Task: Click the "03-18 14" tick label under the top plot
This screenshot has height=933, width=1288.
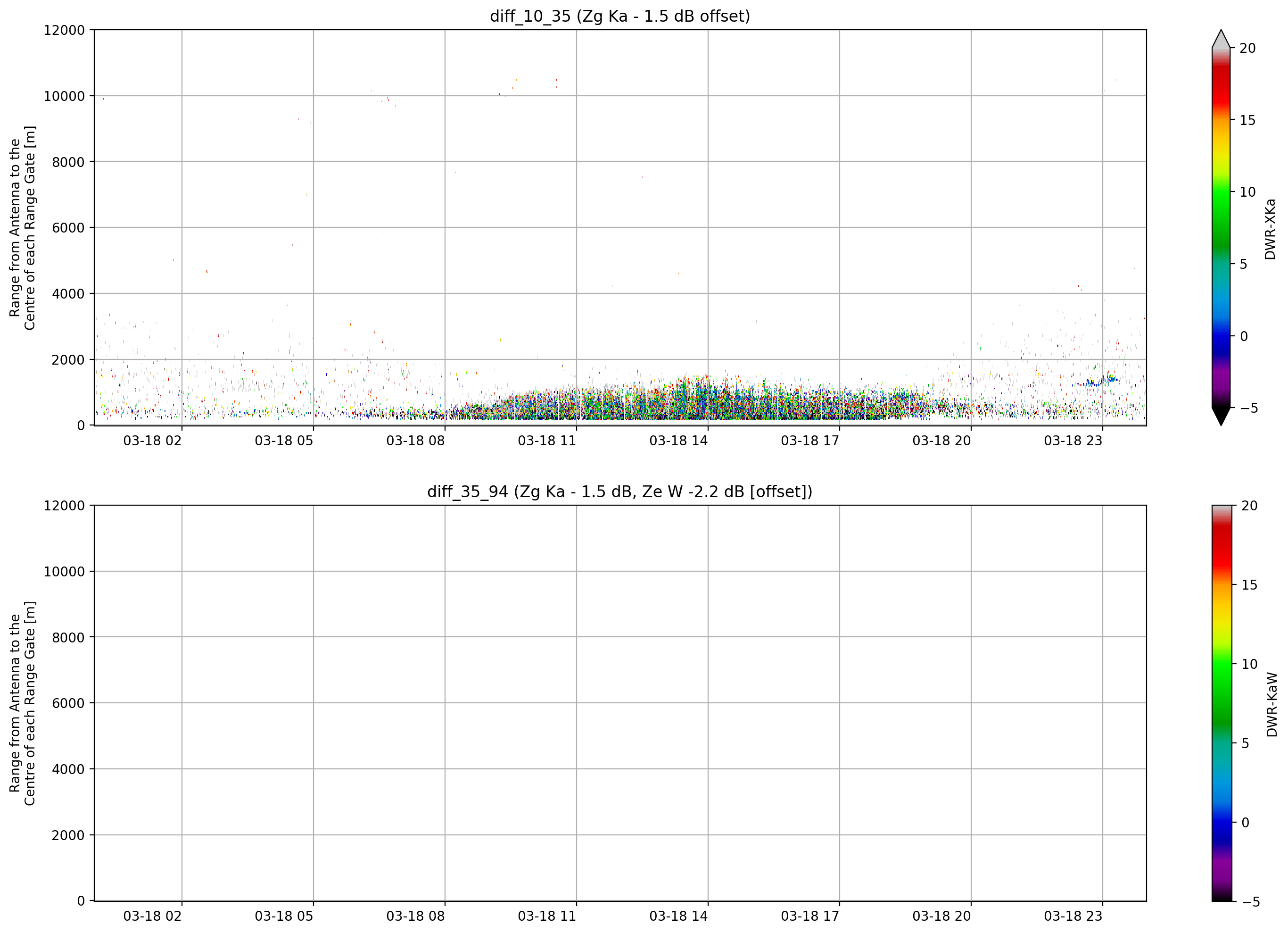Action: coord(678,441)
